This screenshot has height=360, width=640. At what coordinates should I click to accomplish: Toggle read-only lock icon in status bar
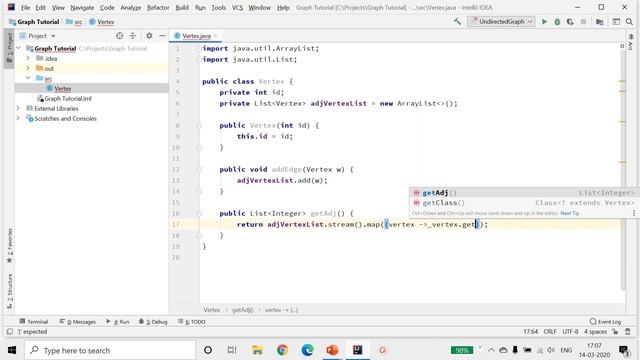[615, 331]
